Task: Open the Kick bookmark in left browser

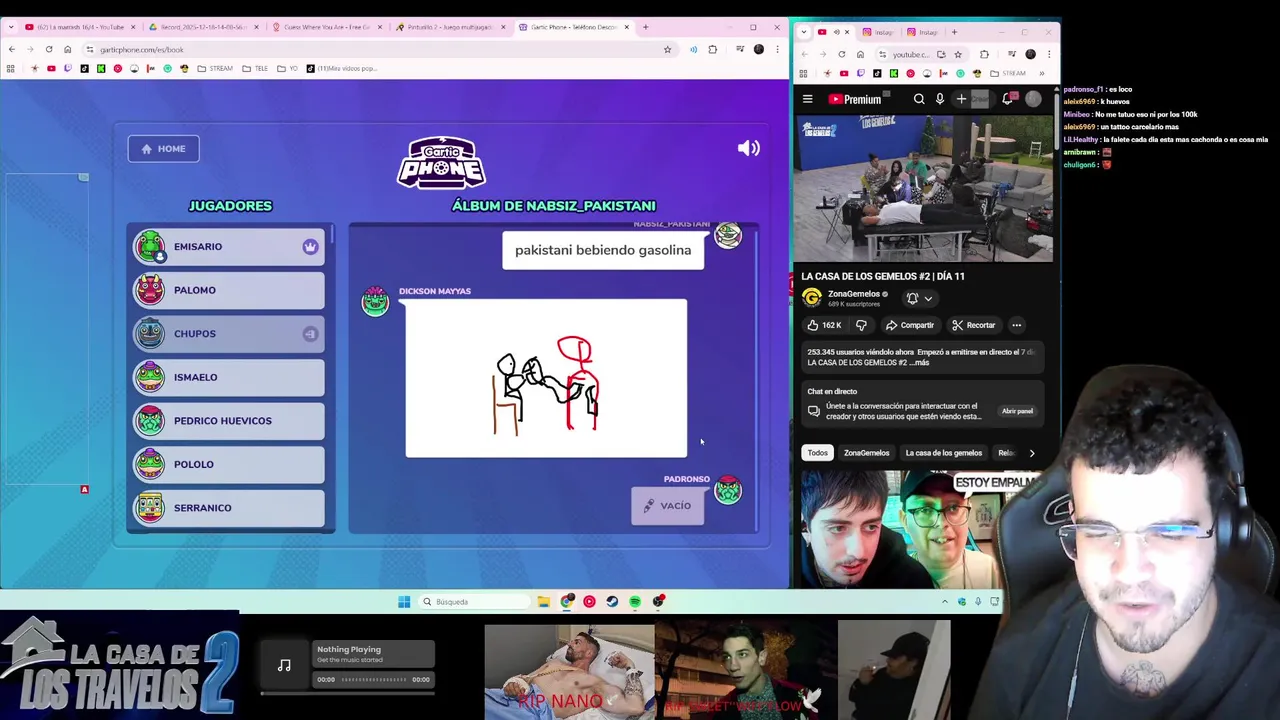Action: 101,69
